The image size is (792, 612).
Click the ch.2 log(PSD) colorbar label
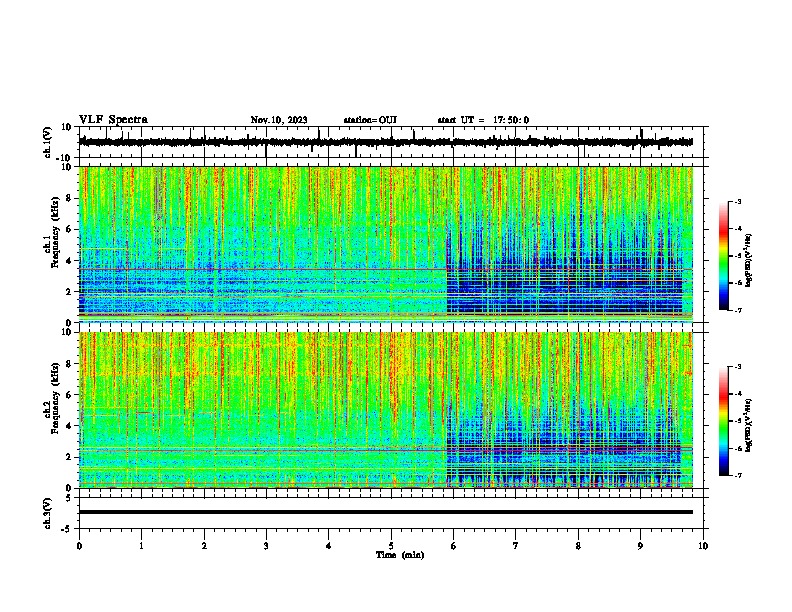pyautogui.click(x=749, y=425)
